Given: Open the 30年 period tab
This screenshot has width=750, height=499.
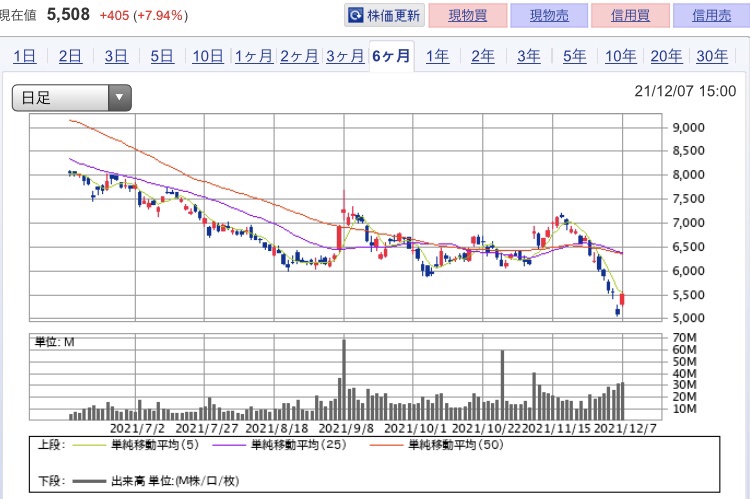Looking at the screenshot, I should click(x=711, y=56).
